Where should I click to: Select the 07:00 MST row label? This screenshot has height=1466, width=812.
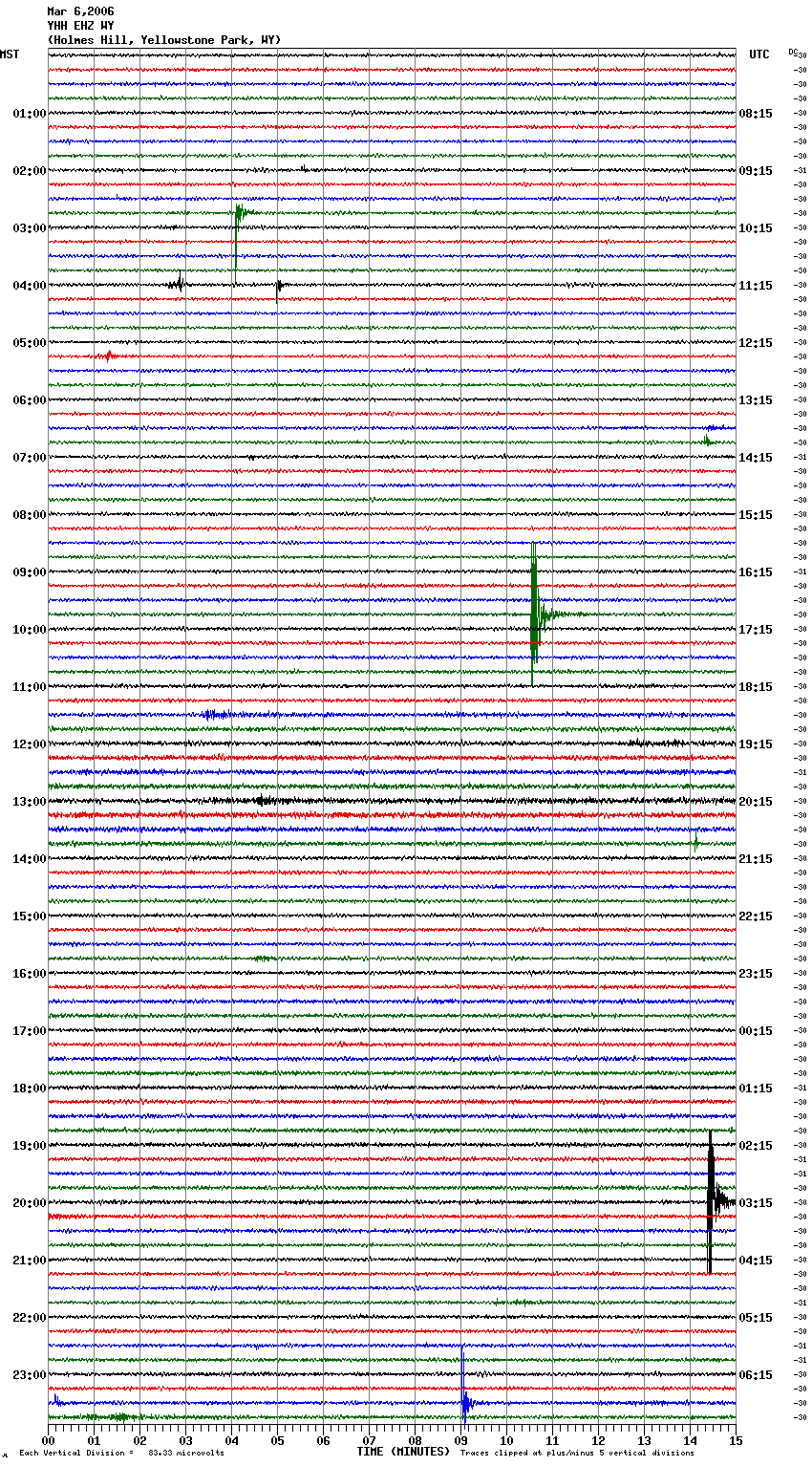coord(30,458)
